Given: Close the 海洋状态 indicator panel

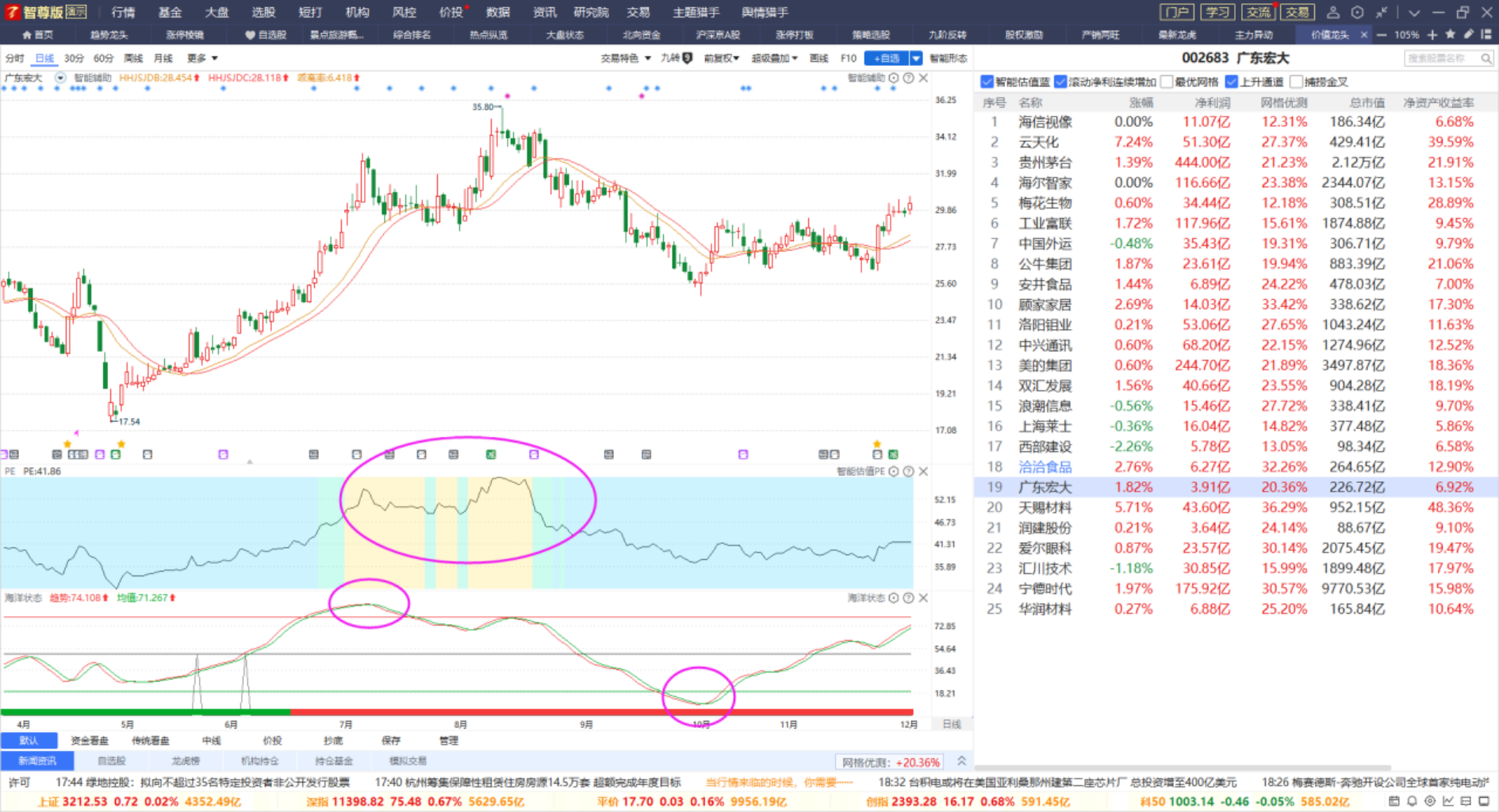Looking at the screenshot, I should [923, 598].
